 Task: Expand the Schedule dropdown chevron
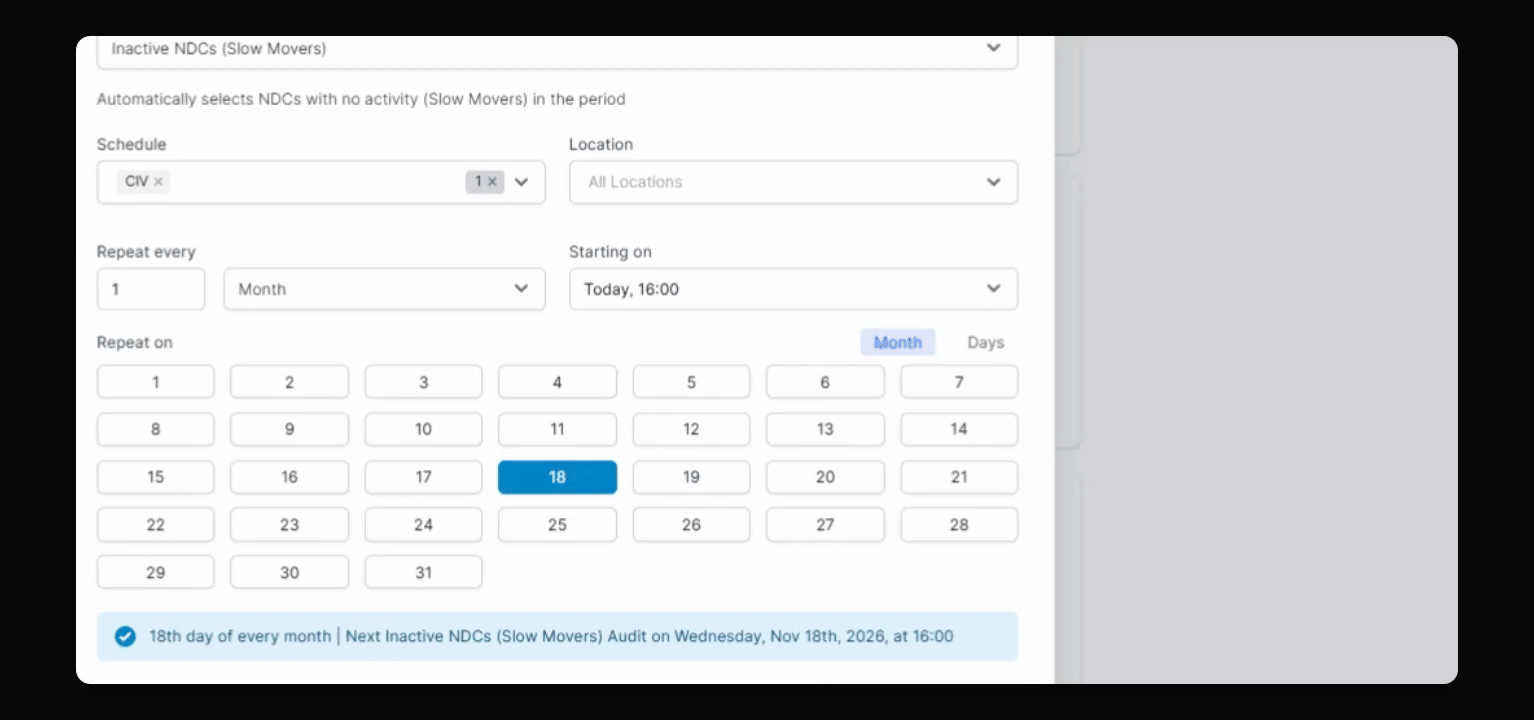pyautogui.click(x=521, y=182)
